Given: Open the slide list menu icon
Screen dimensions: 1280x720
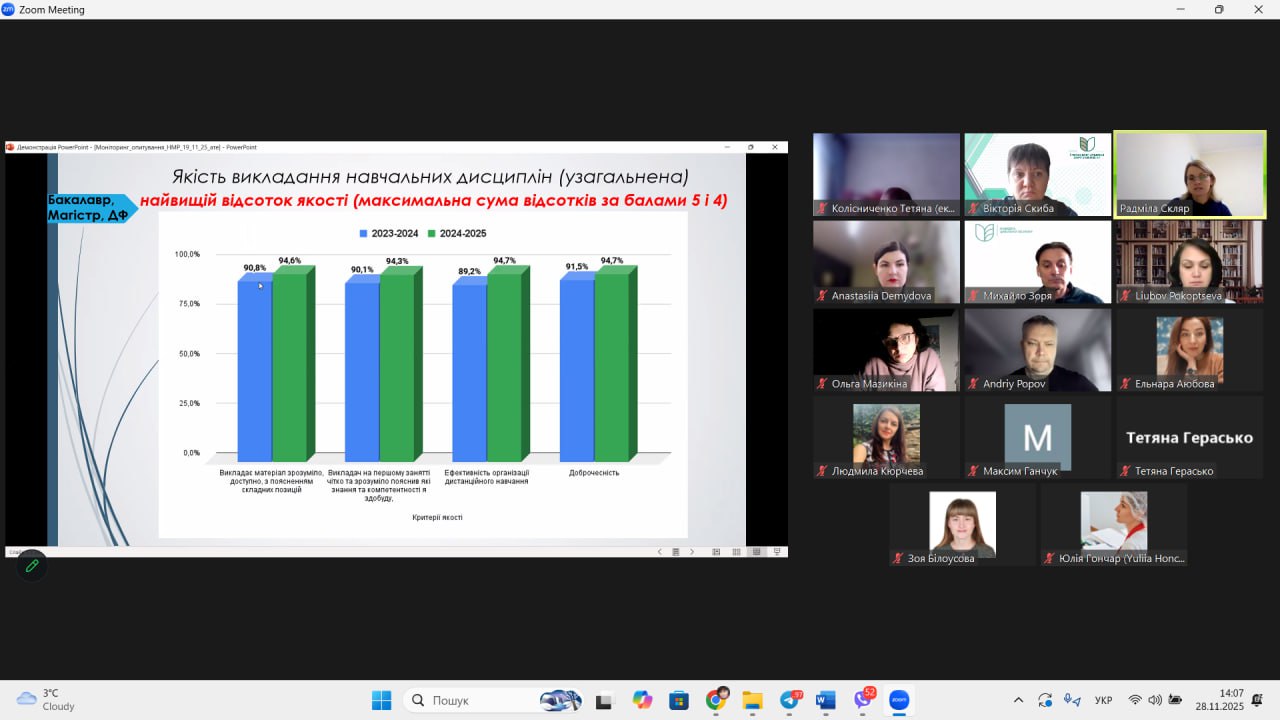Looking at the screenshot, I should [x=676, y=552].
